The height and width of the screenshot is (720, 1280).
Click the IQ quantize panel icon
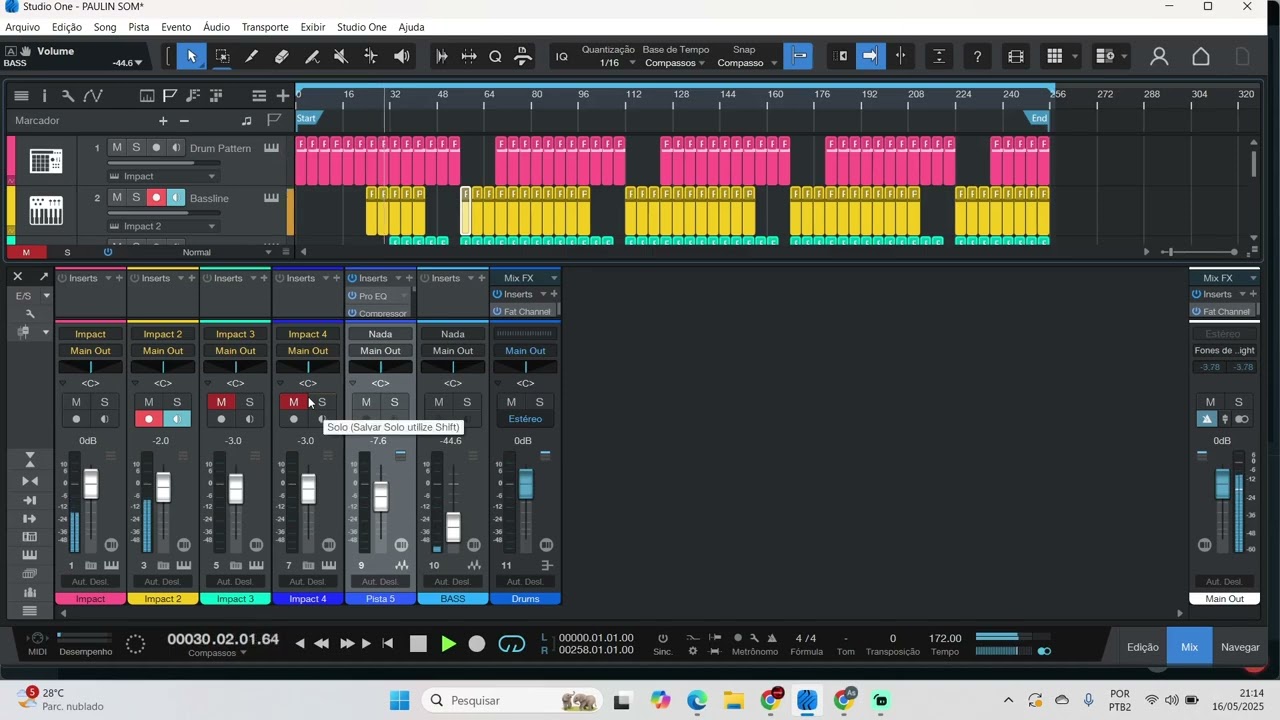click(x=562, y=57)
